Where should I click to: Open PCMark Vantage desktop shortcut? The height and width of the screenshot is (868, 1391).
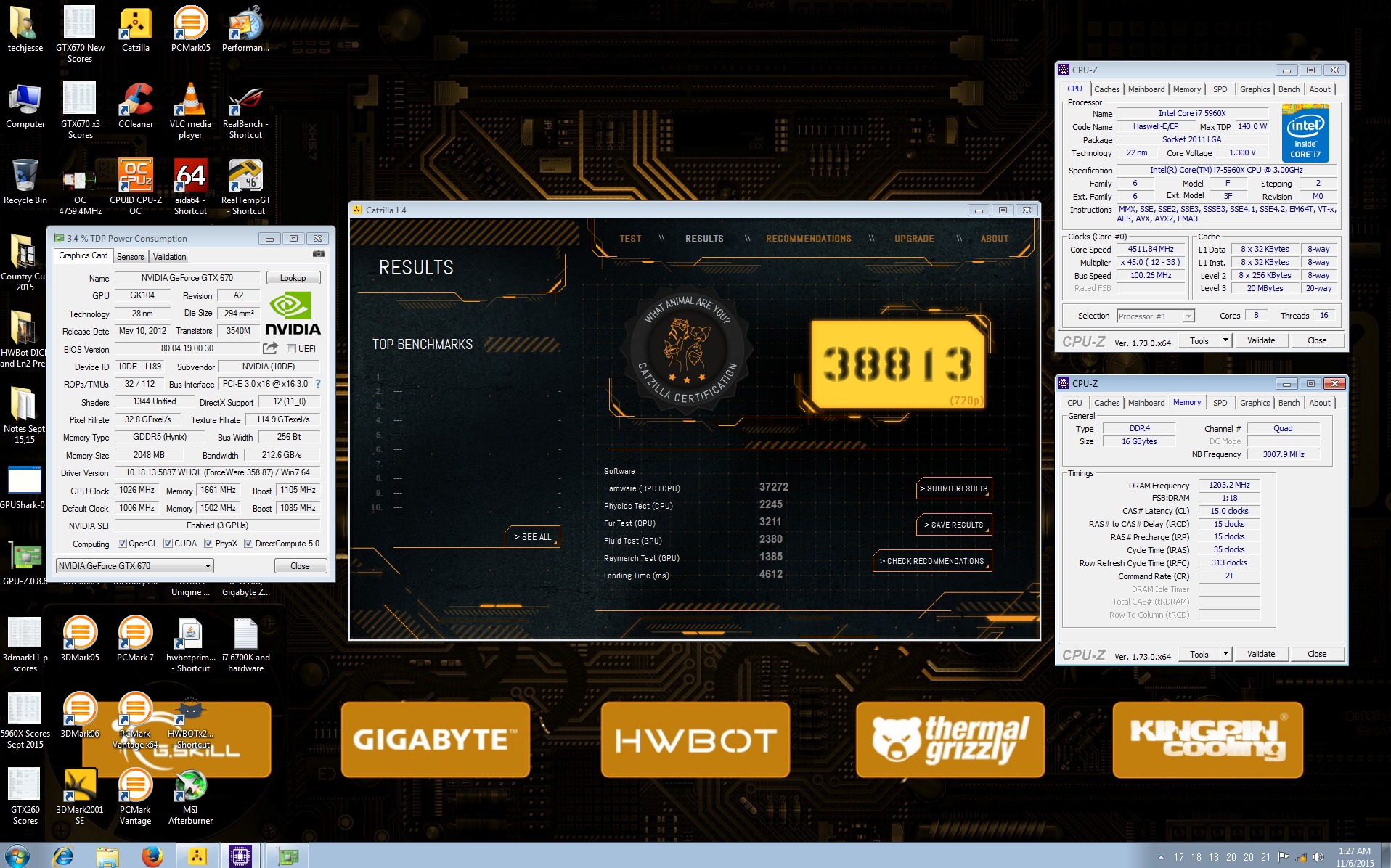point(135,797)
